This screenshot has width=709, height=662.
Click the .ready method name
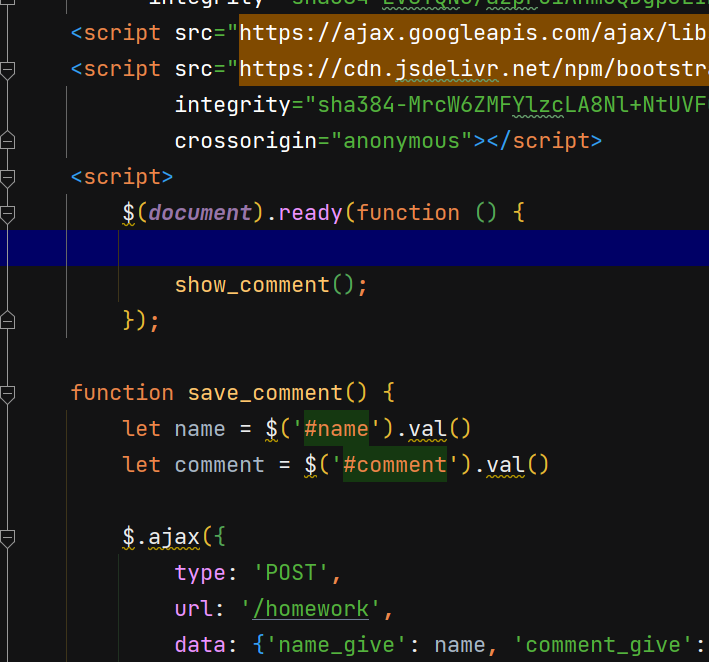click(x=310, y=213)
